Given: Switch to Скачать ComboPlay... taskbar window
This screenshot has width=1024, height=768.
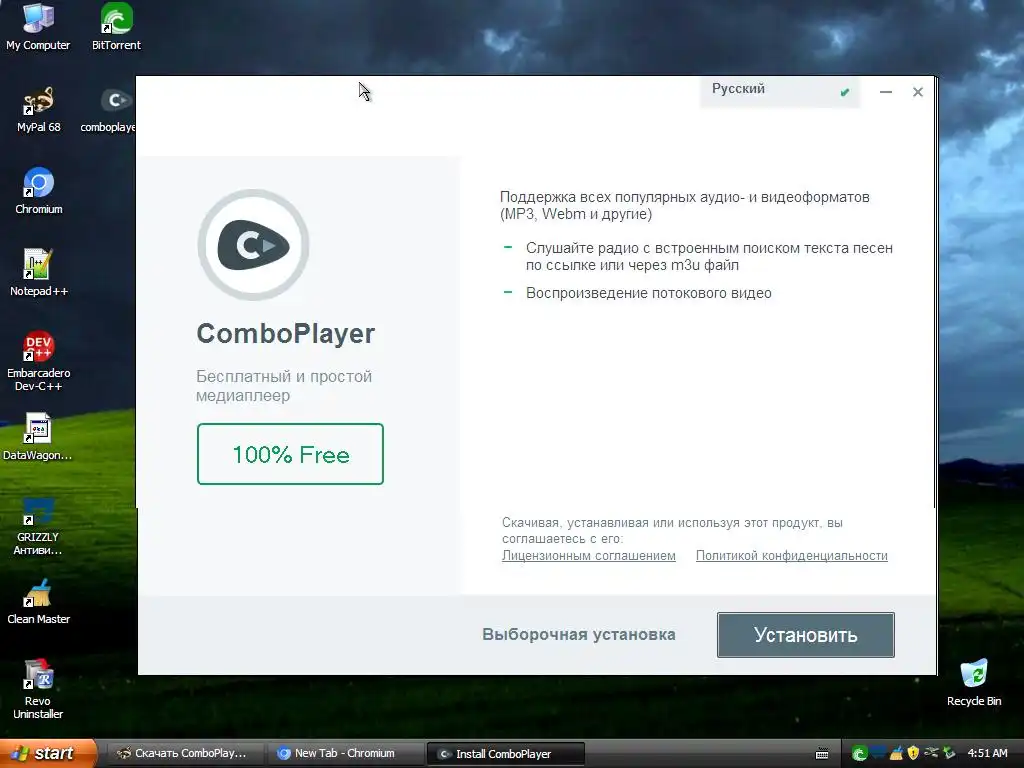Looking at the screenshot, I should tap(185, 754).
